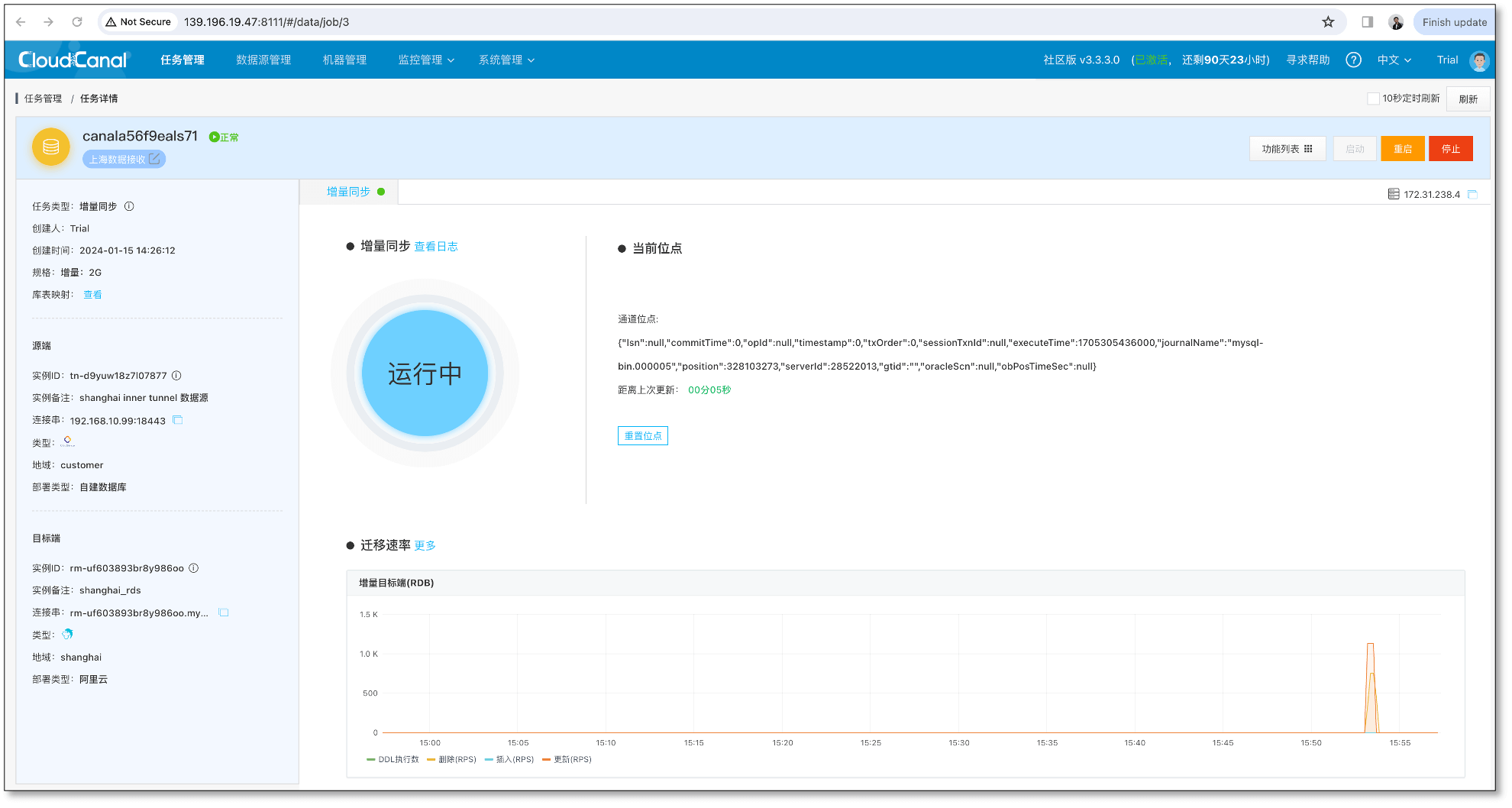This screenshot has width=1512, height=808.
Task: Expand the 系统管理 dropdown menu
Action: (506, 60)
